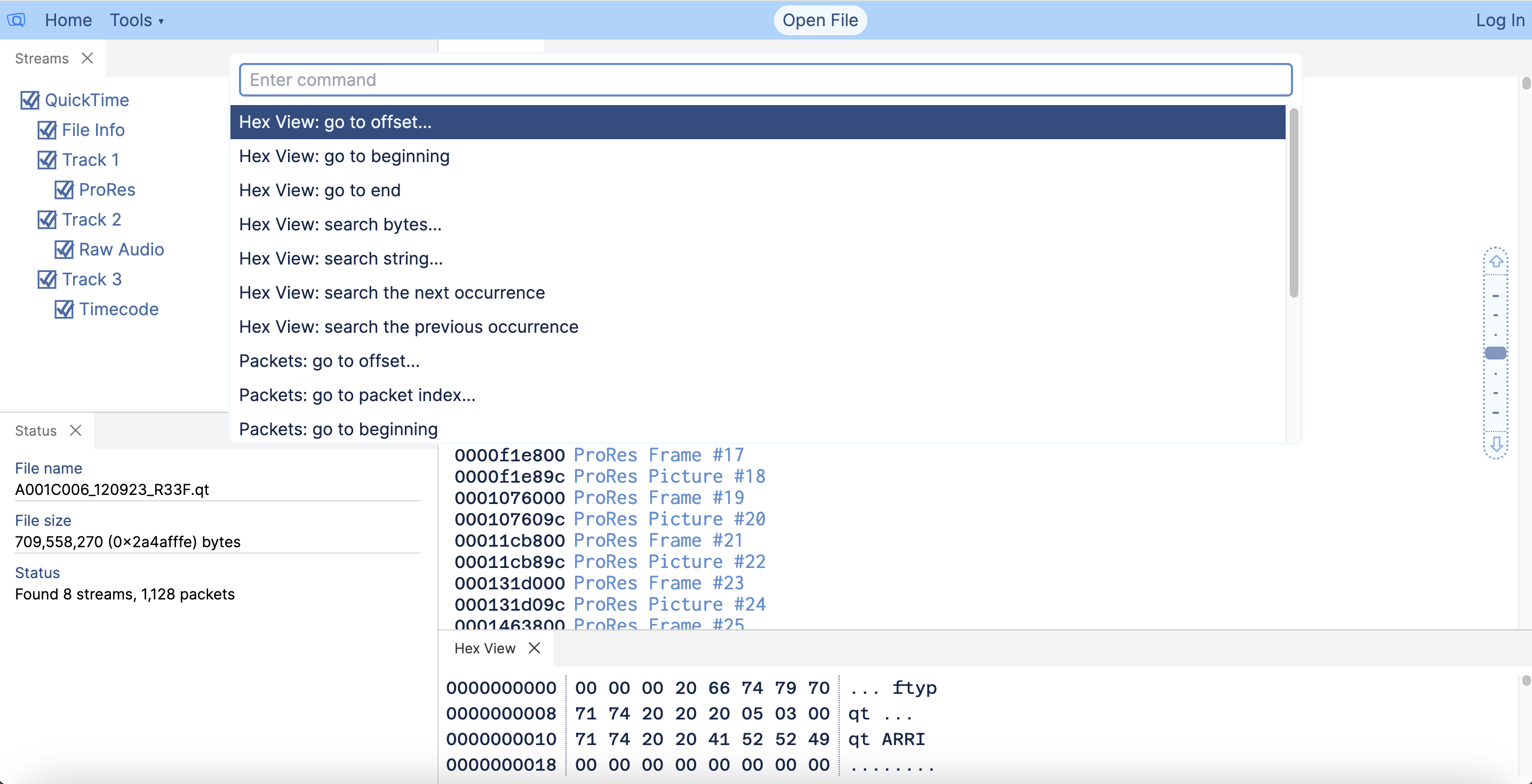Switch to the Hex View tab
The height and width of the screenshot is (784, 1532).
(485, 649)
